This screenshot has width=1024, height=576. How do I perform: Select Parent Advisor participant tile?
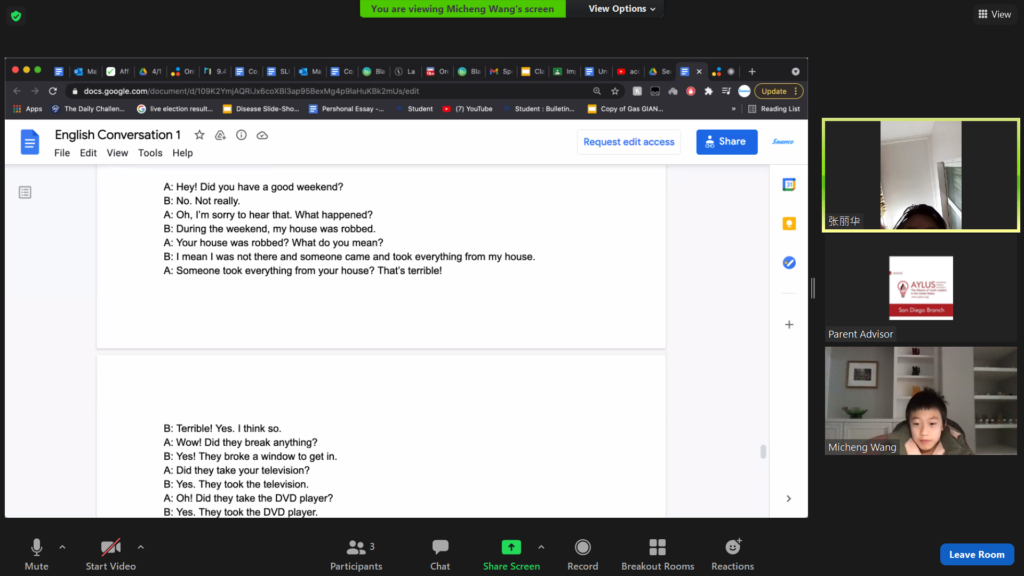(921, 288)
